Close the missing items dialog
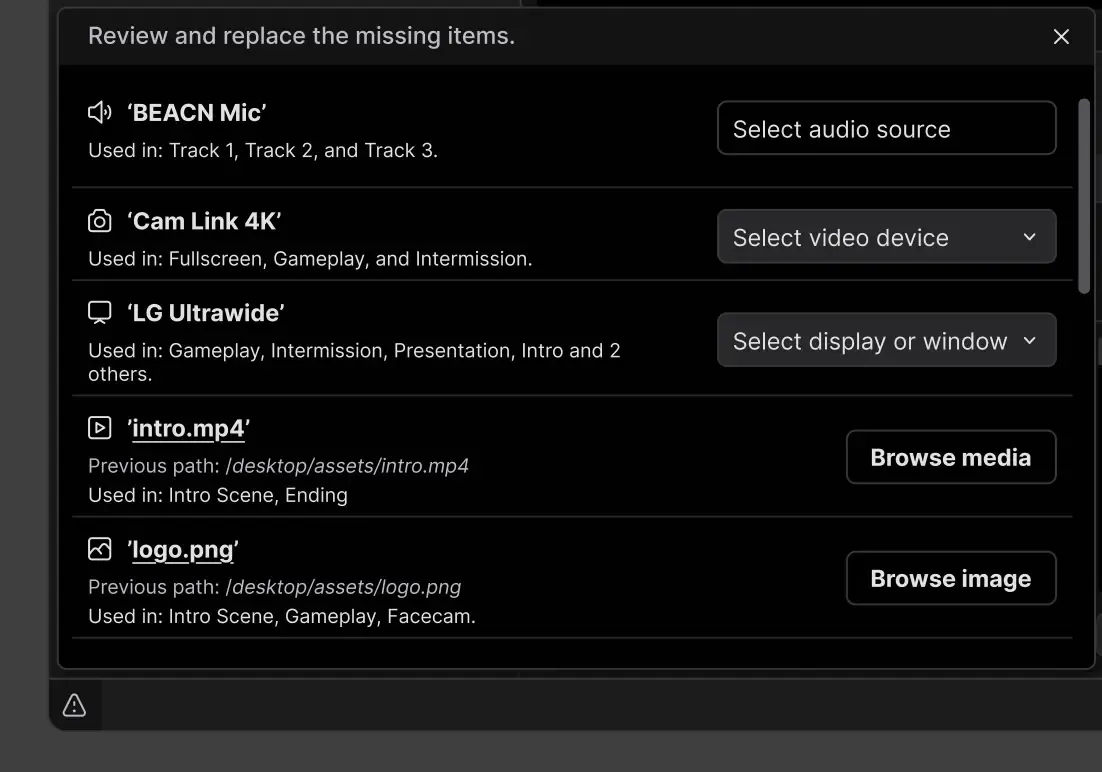Screen dimensions: 1102x772 (1061, 36)
